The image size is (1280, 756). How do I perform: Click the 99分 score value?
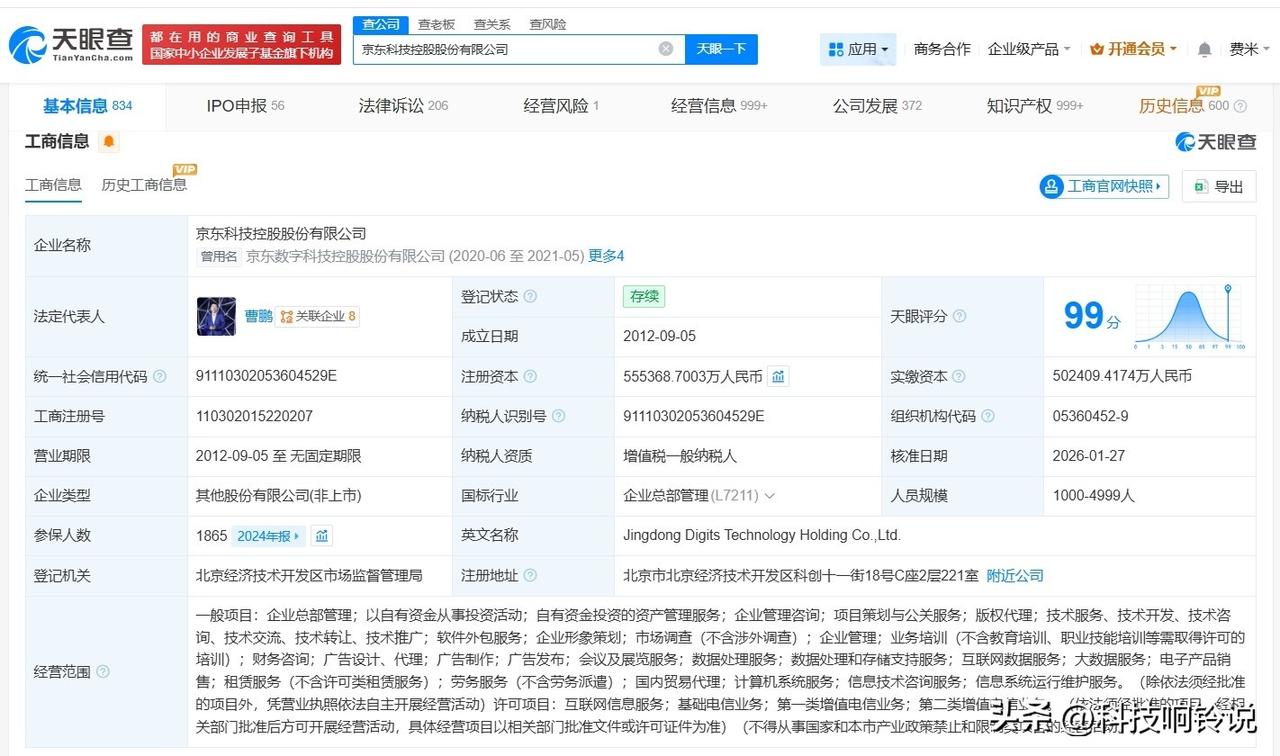coord(1092,316)
